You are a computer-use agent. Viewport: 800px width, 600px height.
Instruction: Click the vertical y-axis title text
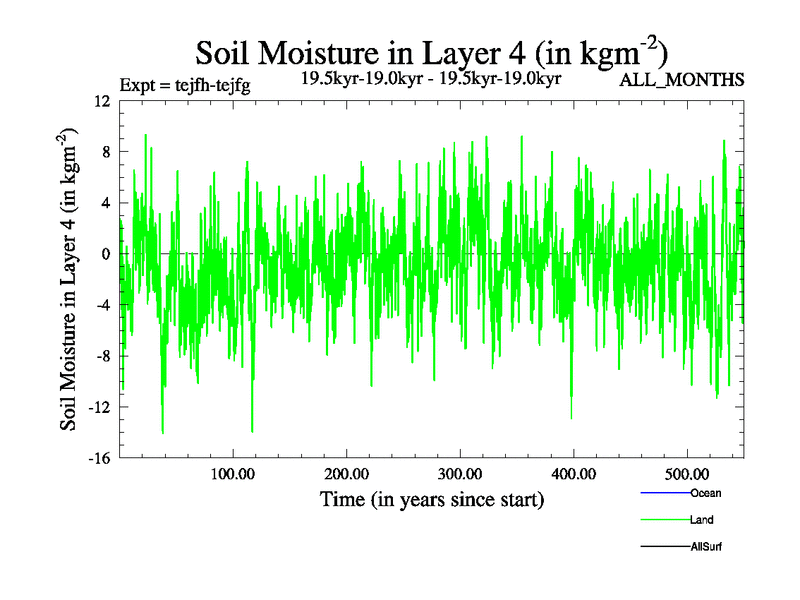(x=70, y=280)
